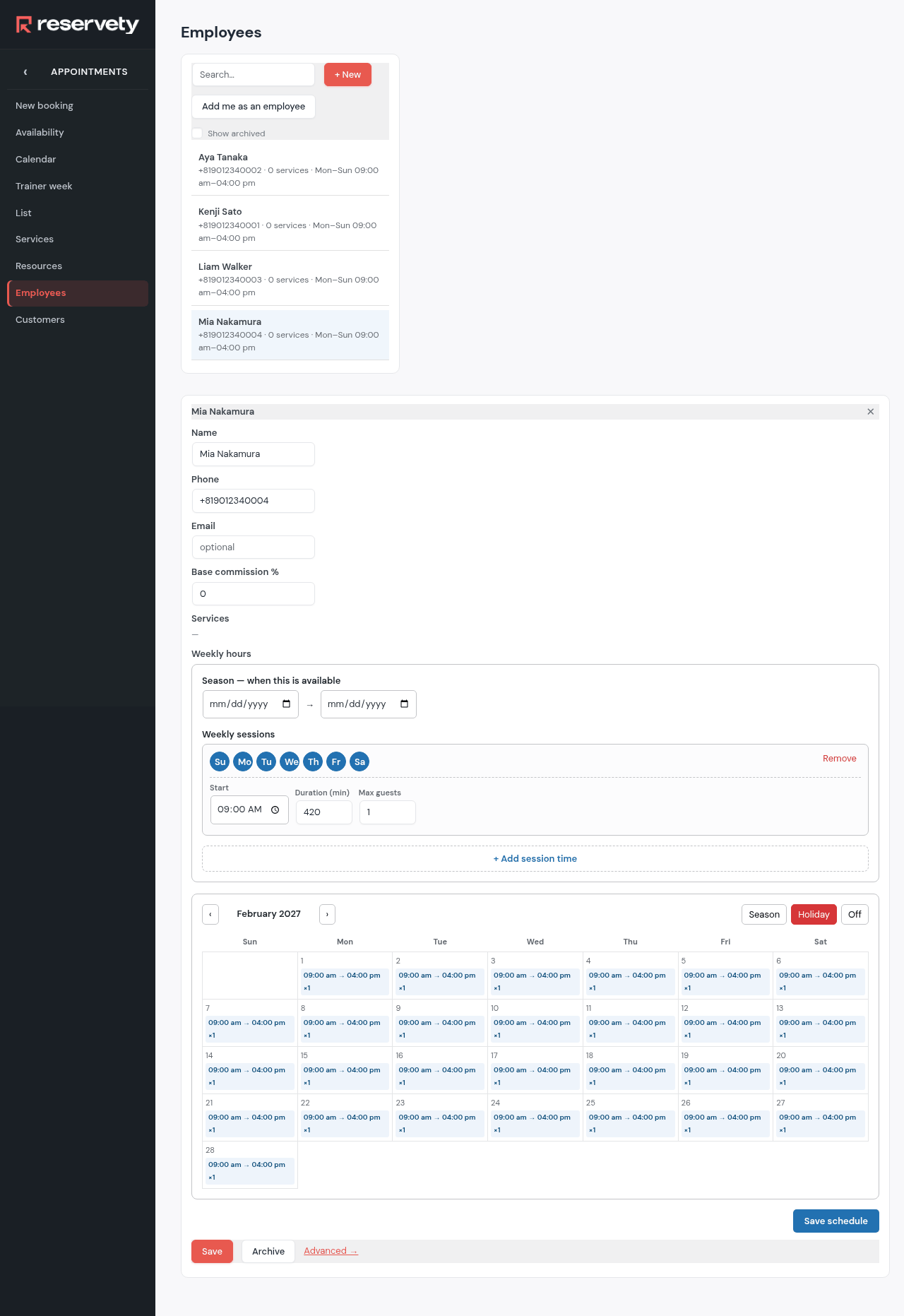Go to the previous month in calendar
Viewport: 904px width, 1316px height.
coord(210,915)
